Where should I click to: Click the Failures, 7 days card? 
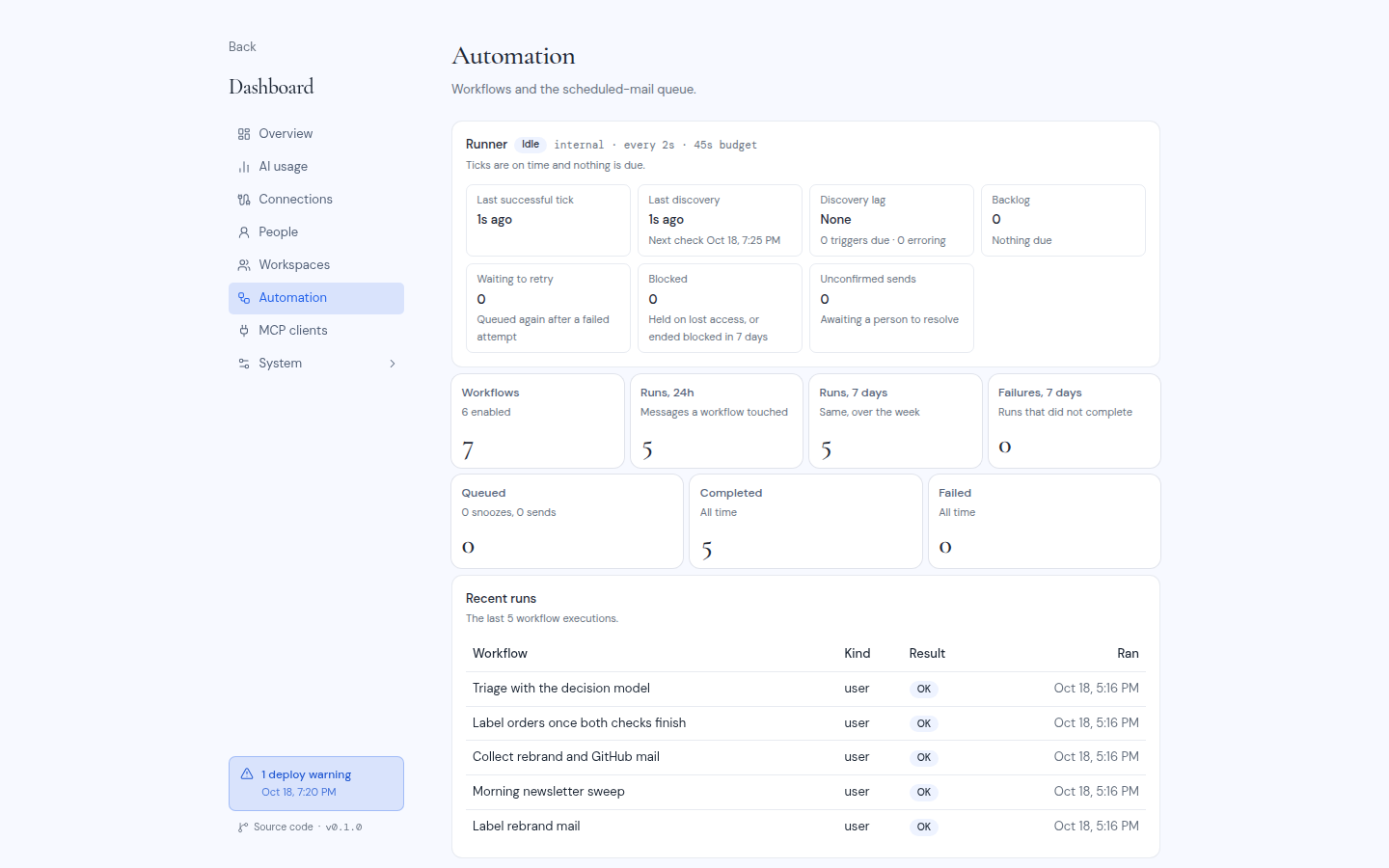[1075, 421]
